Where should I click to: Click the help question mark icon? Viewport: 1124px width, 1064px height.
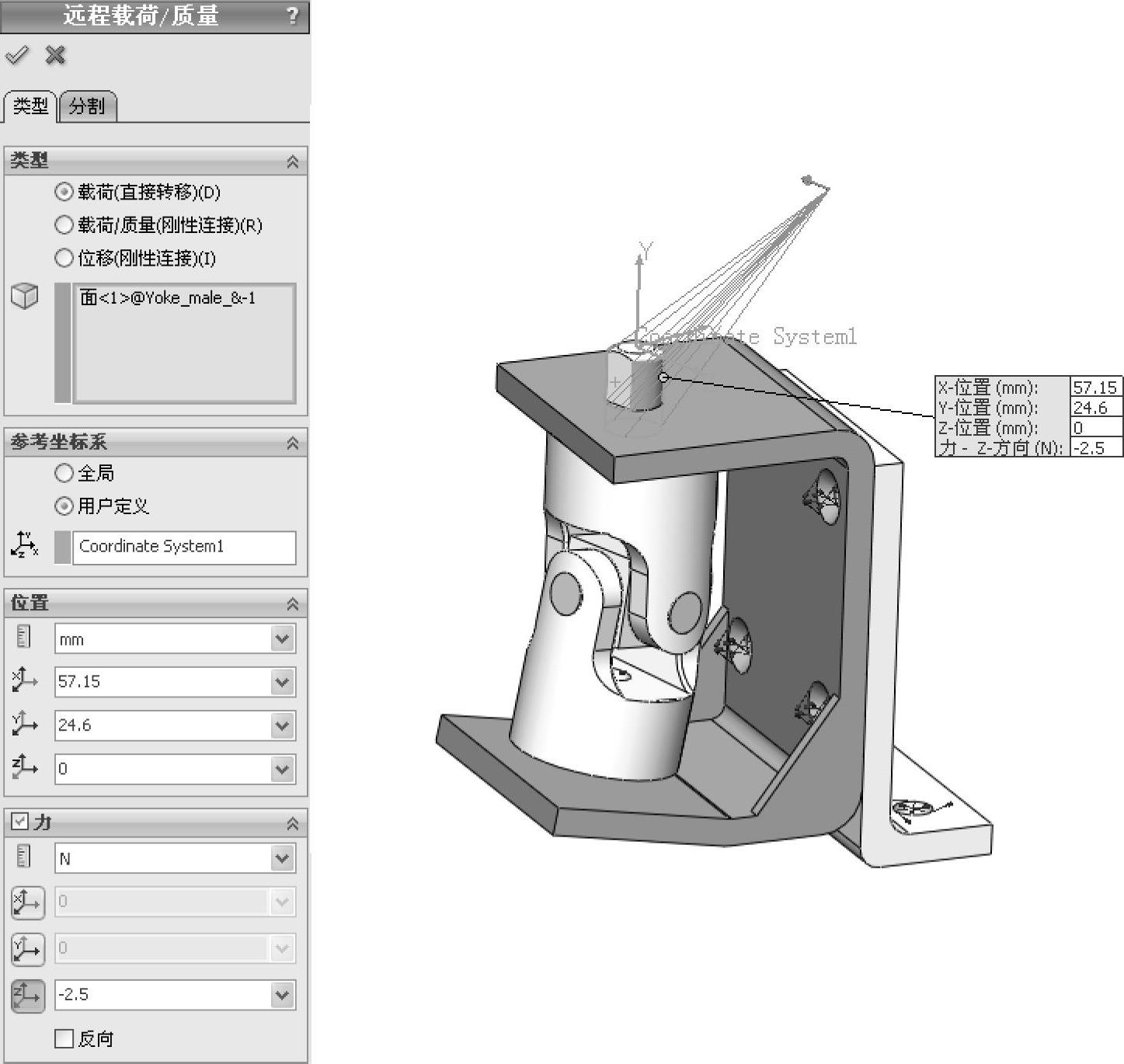[292, 16]
